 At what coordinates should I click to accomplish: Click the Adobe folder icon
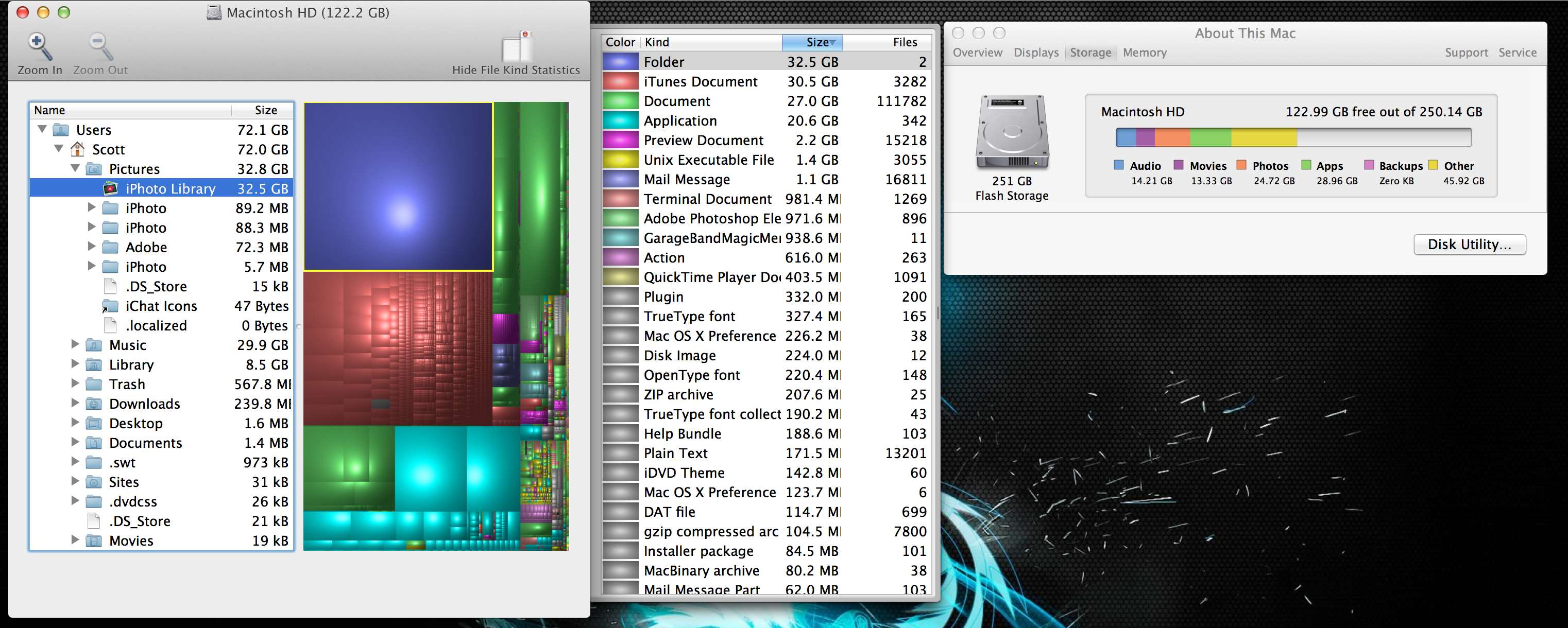click(110, 247)
